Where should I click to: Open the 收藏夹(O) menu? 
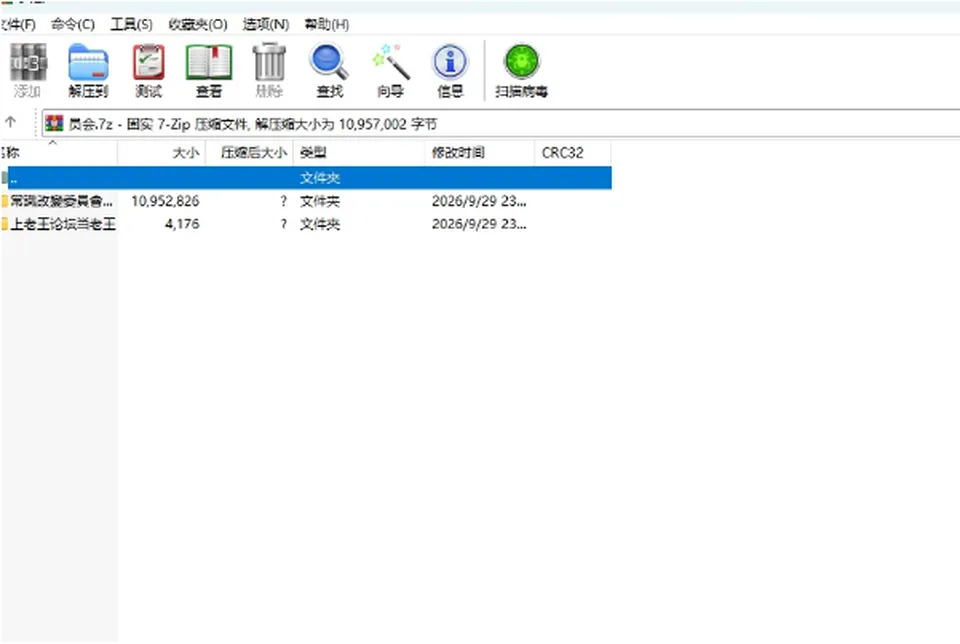point(198,24)
